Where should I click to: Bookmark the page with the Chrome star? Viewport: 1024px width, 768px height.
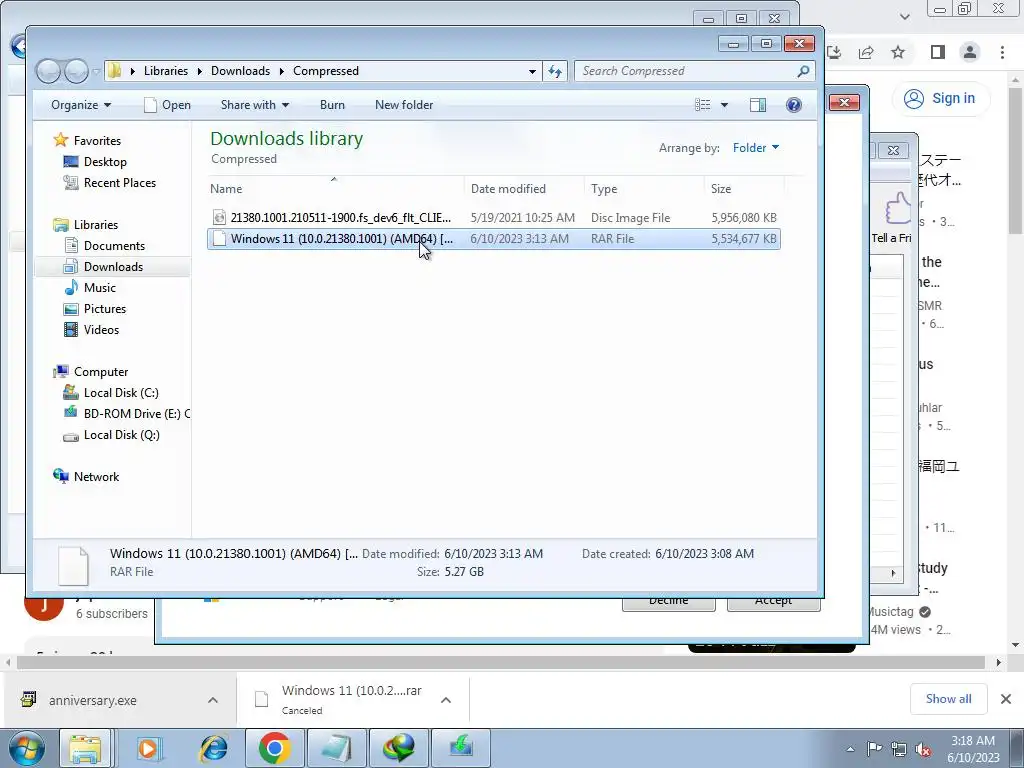point(899,52)
